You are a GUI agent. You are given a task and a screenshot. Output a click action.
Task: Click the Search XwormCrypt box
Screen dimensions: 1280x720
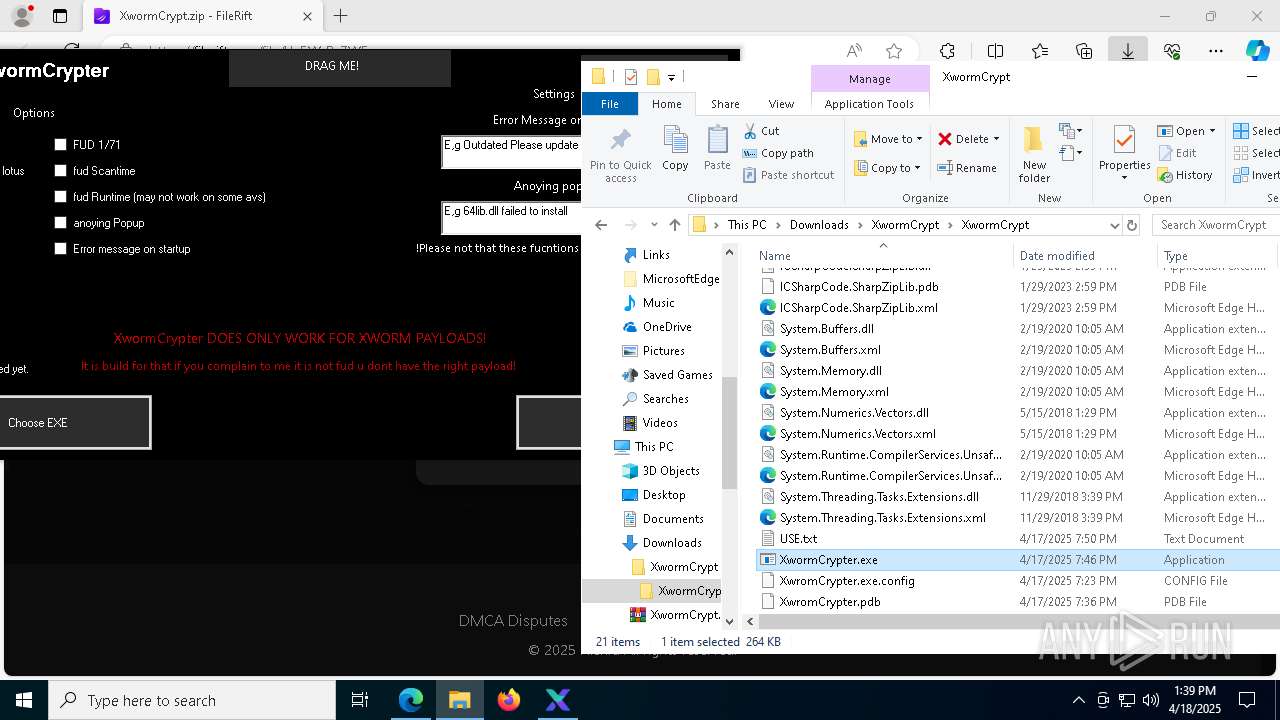[1218, 225]
